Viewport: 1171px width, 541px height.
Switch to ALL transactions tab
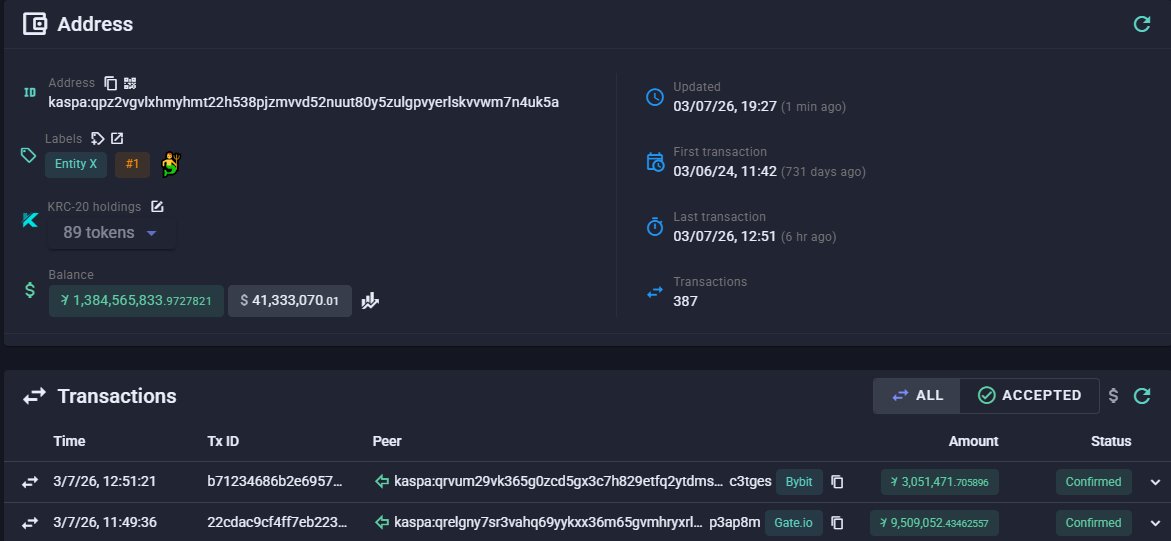[917, 395]
